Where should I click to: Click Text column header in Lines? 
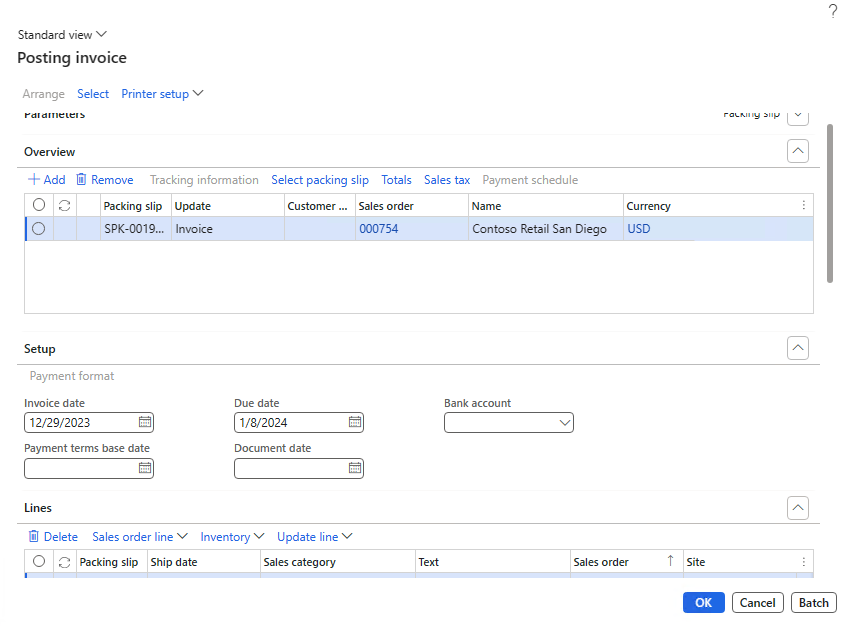(x=493, y=562)
